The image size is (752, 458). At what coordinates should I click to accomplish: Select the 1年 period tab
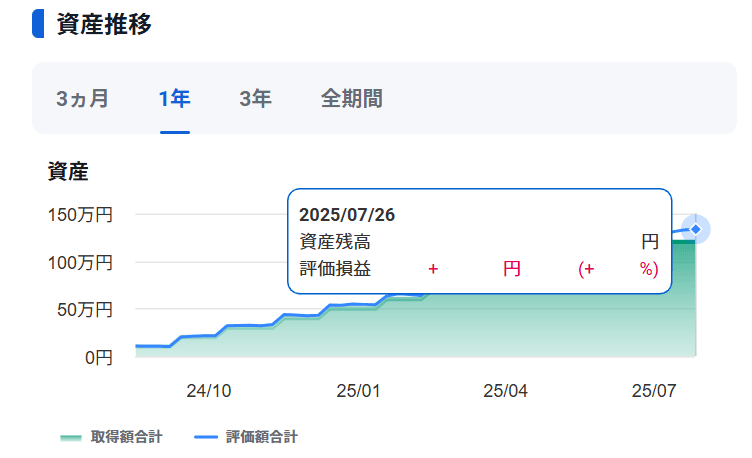pos(175,99)
